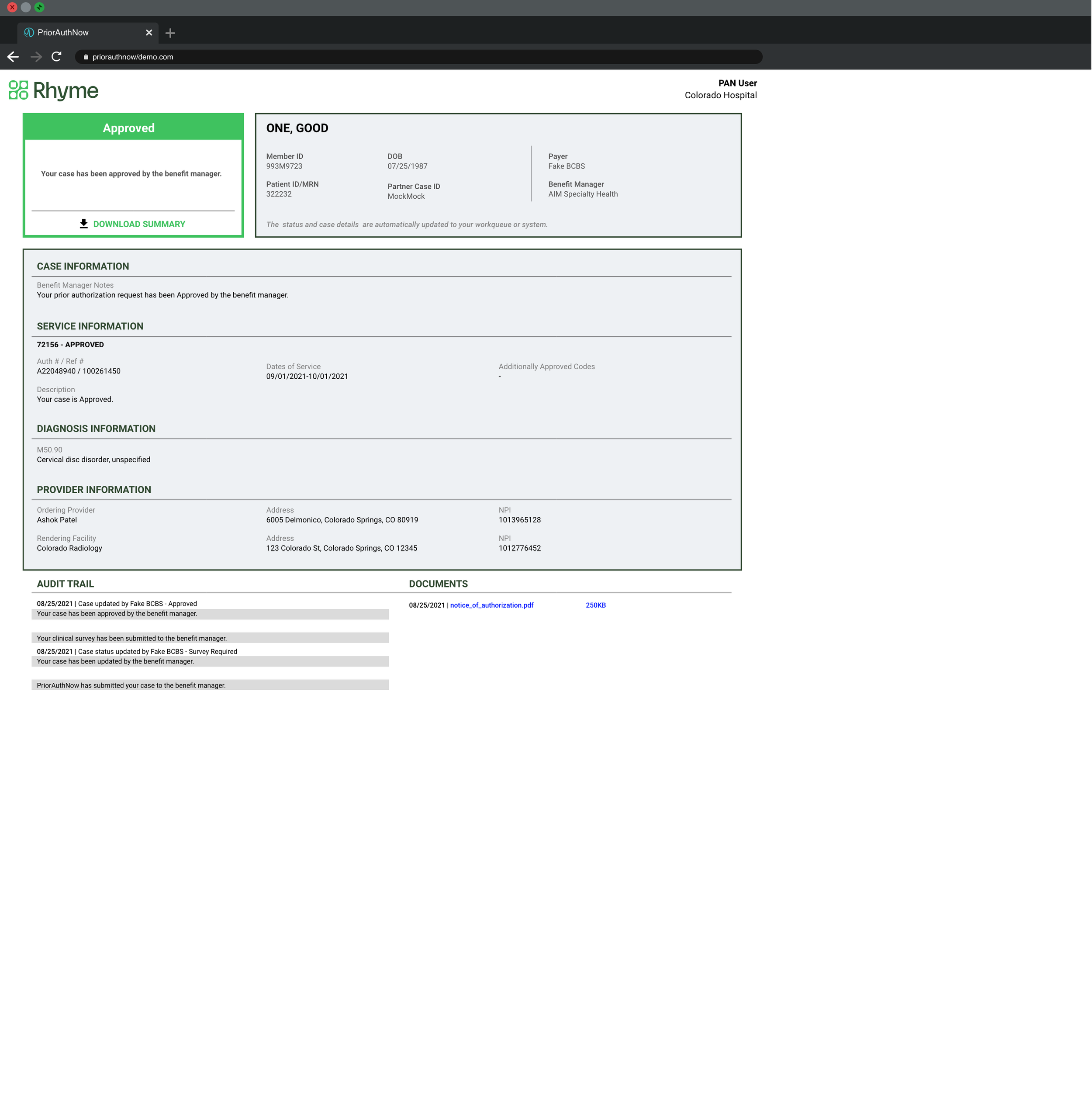This screenshot has width=1092, height=1113.
Task: Click the browser forward arrow
Action: pyautogui.click(x=35, y=57)
